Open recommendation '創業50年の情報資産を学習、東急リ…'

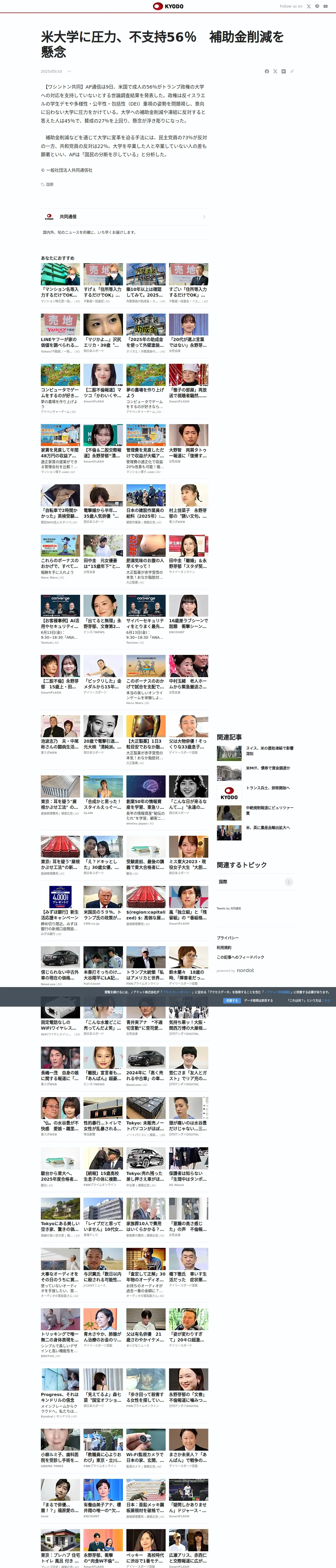click(x=146, y=800)
